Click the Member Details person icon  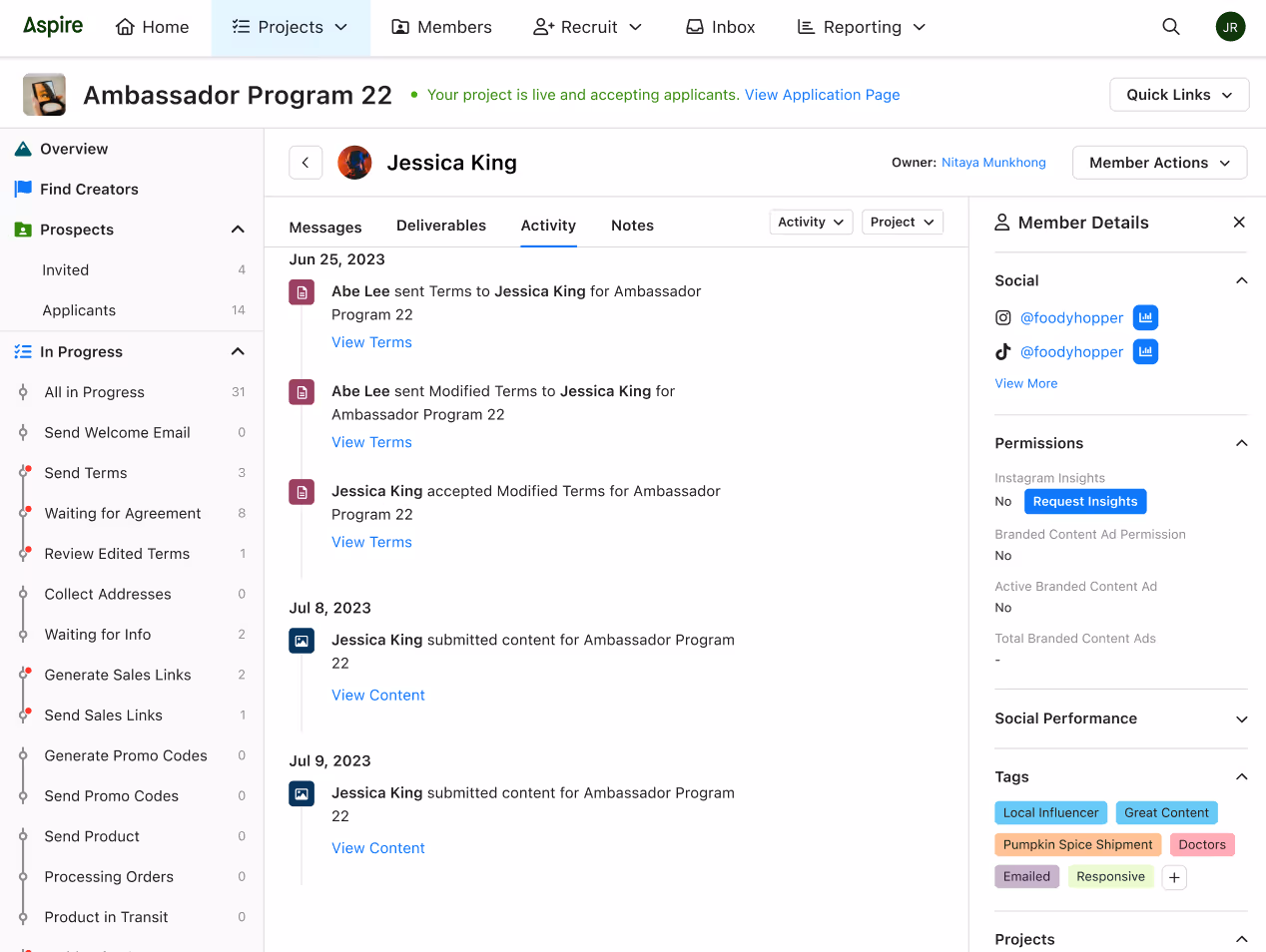click(1002, 223)
